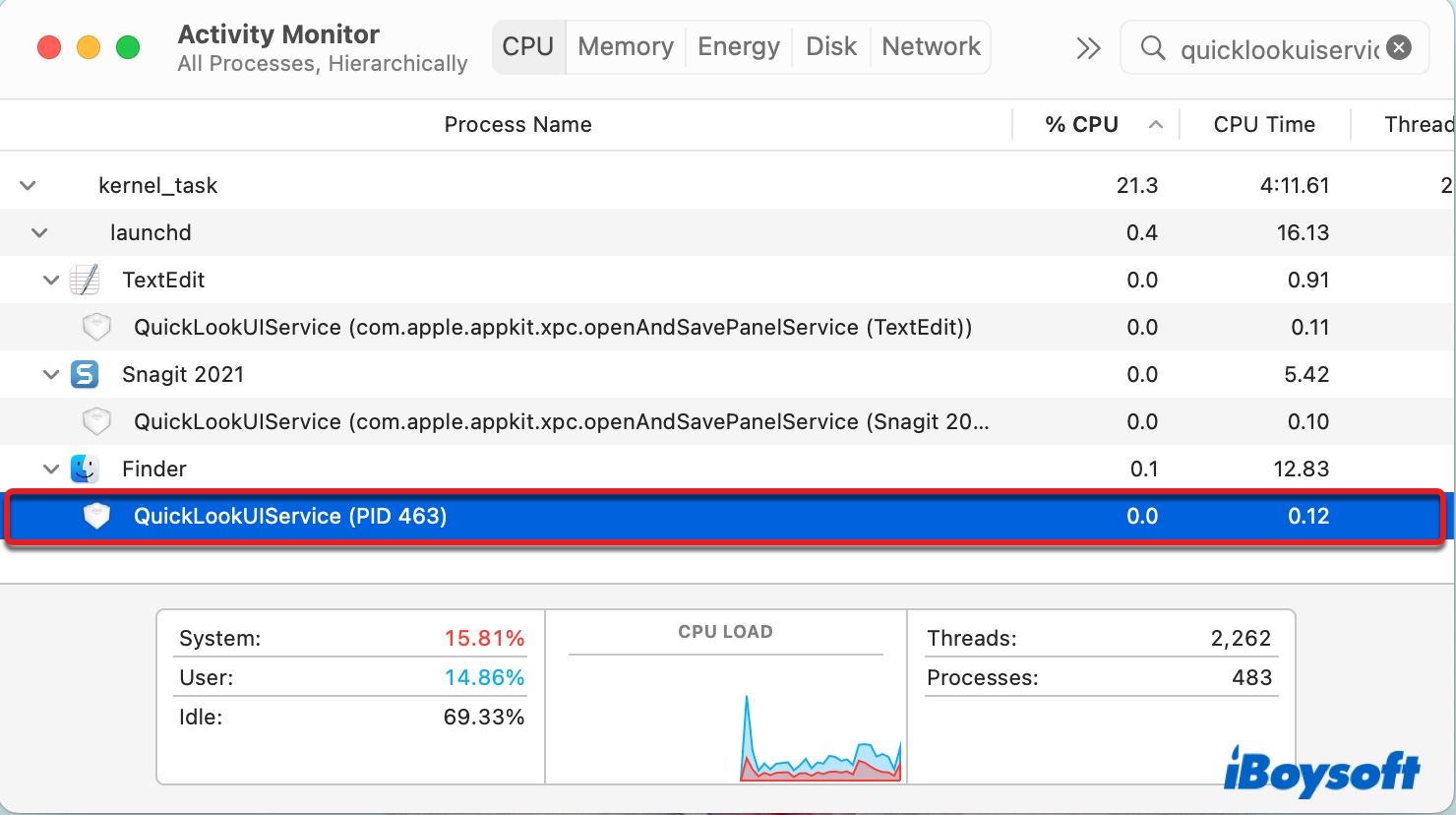
Task: Click shield icon of QuickLookUIService PID 463
Action: (x=96, y=516)
